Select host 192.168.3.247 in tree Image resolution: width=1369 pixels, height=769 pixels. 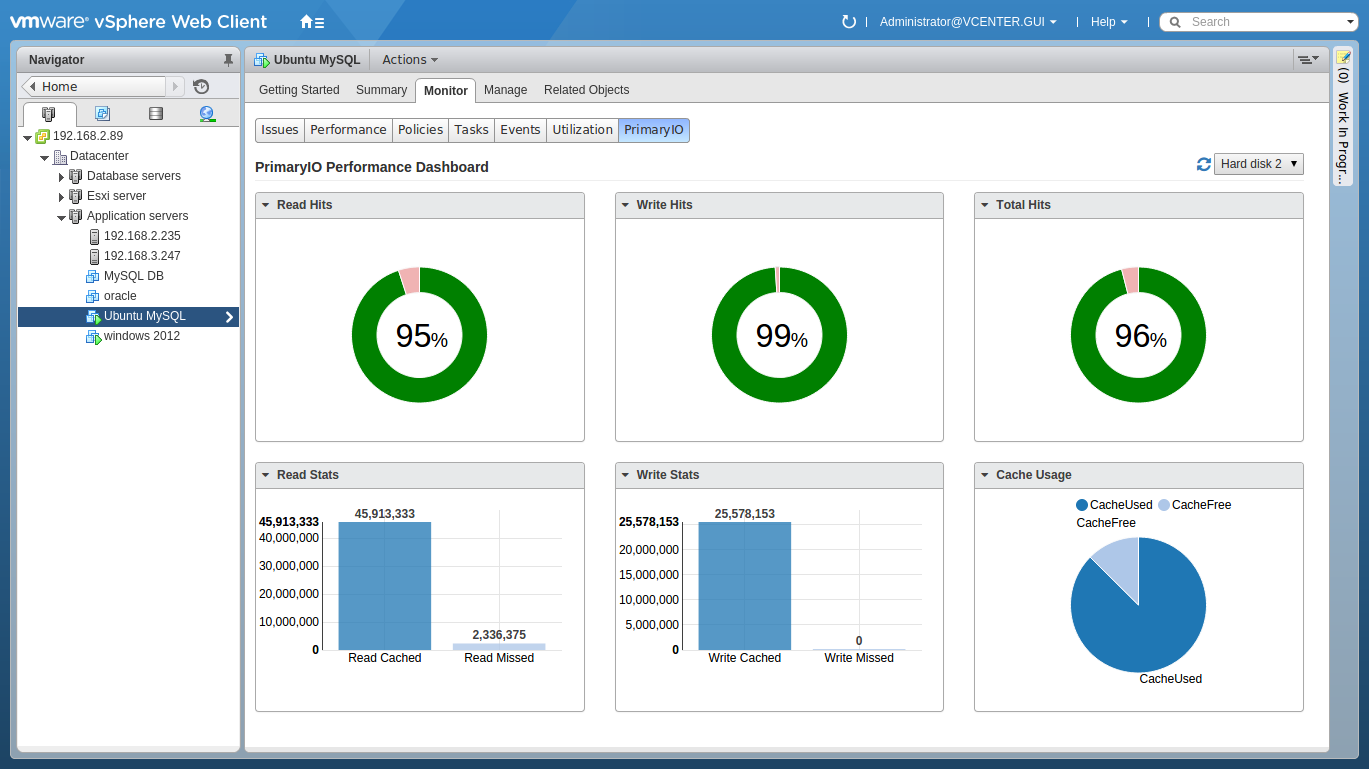(x=142, y=256)
